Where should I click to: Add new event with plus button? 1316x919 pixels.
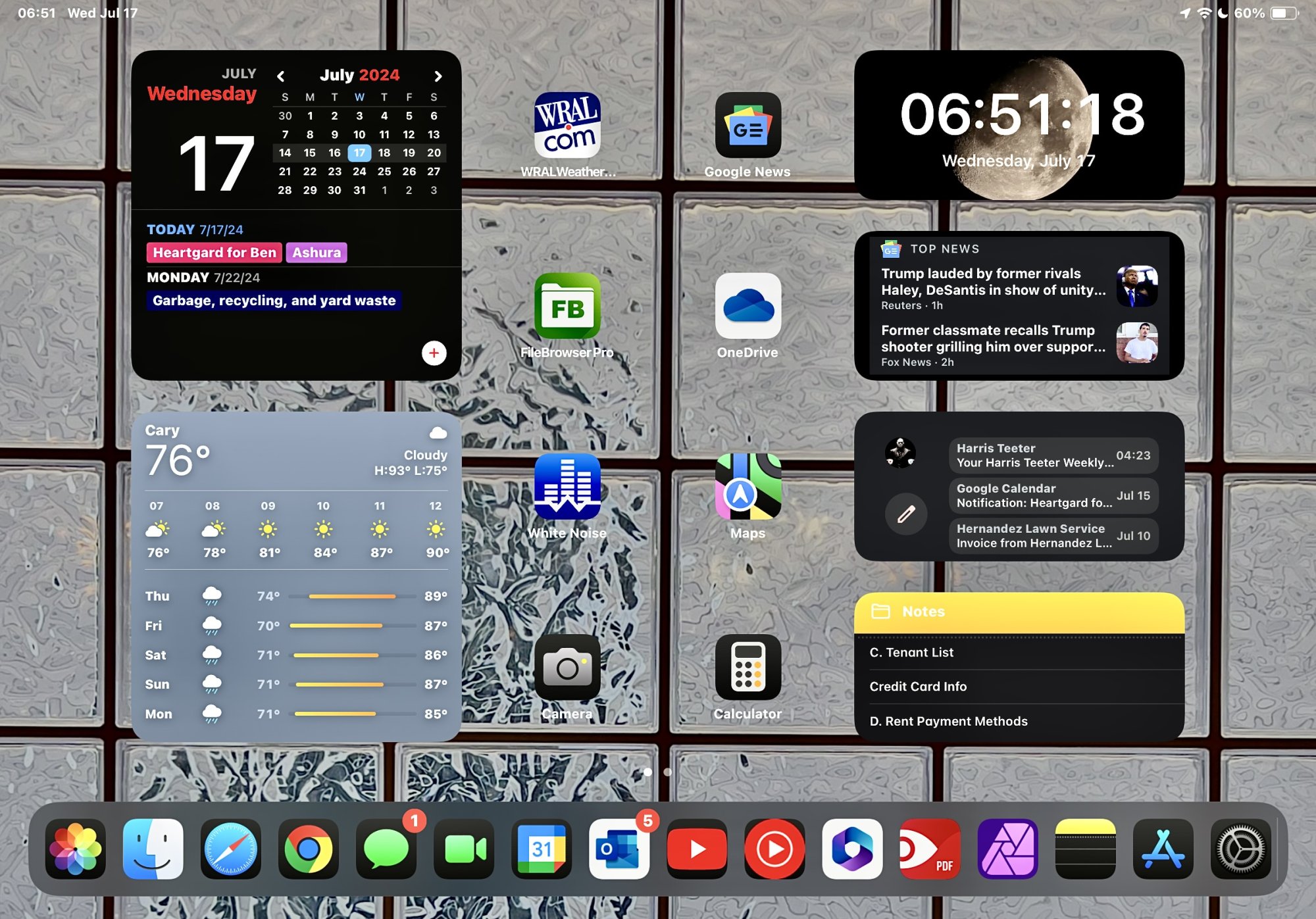434,353
